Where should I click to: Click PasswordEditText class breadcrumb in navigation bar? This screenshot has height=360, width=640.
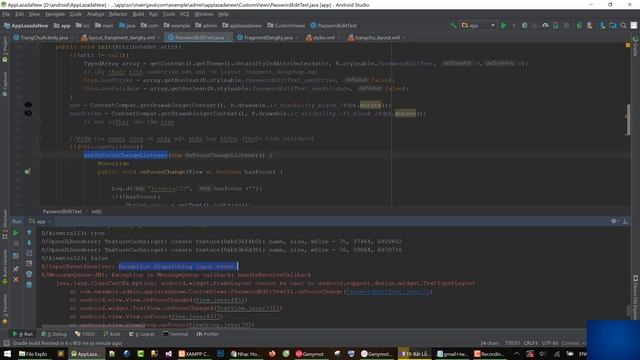(333, 25)
